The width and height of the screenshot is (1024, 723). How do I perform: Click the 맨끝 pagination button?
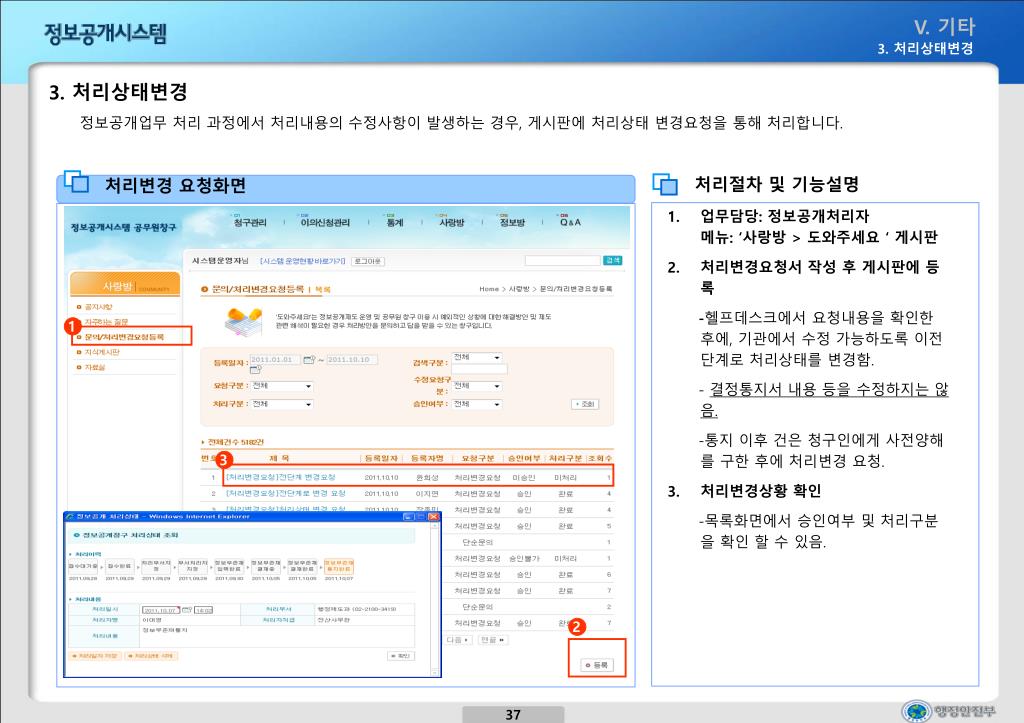pyautogui.click(x=493, y=640)
